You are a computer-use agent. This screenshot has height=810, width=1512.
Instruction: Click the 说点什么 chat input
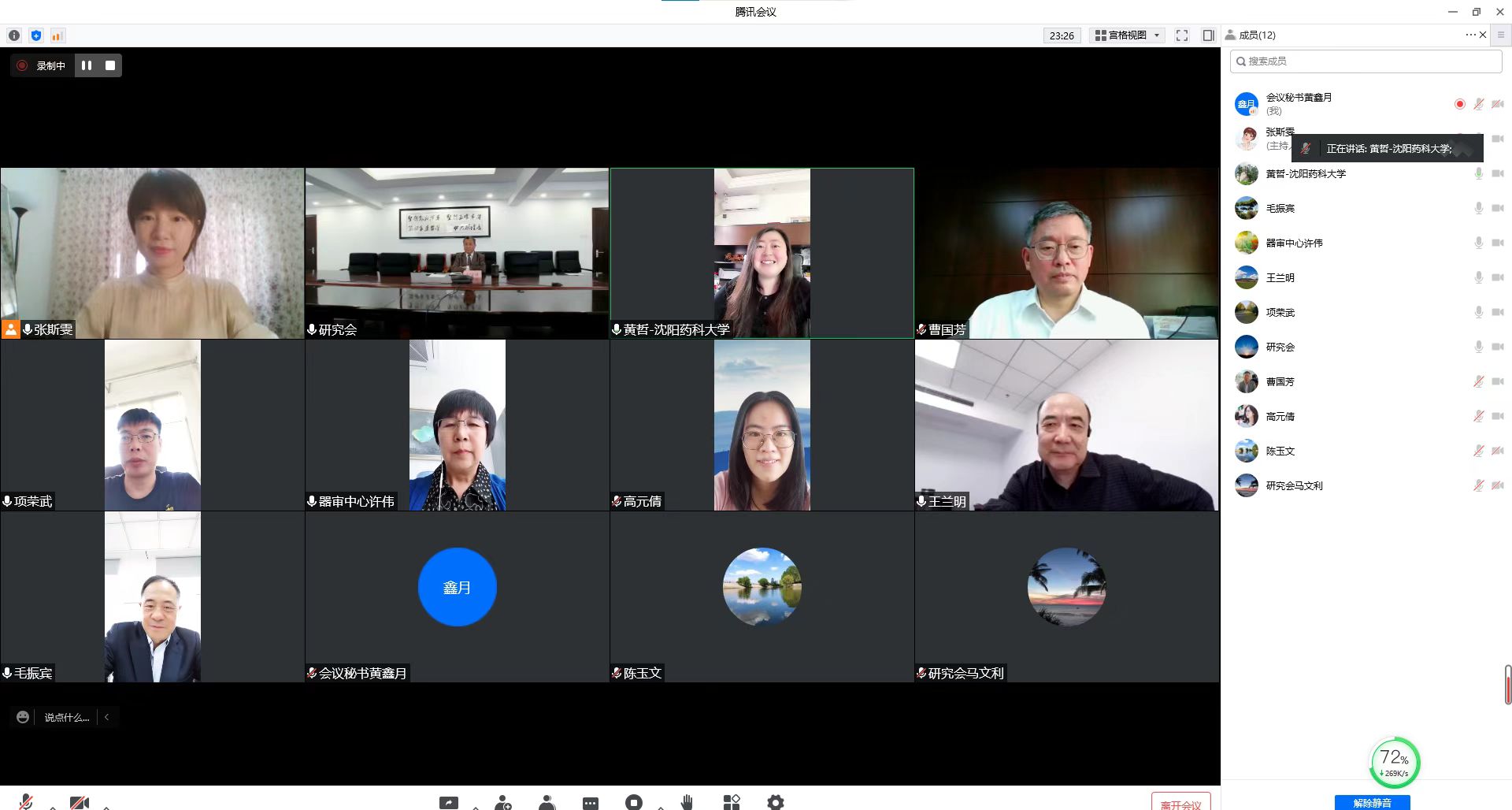point(67,717)
